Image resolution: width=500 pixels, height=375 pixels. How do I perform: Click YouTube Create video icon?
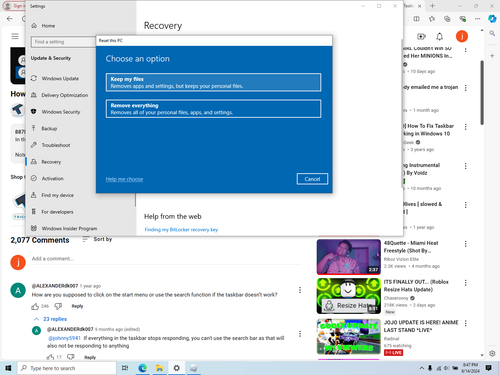pyautogui.click(x=421, y=36)
